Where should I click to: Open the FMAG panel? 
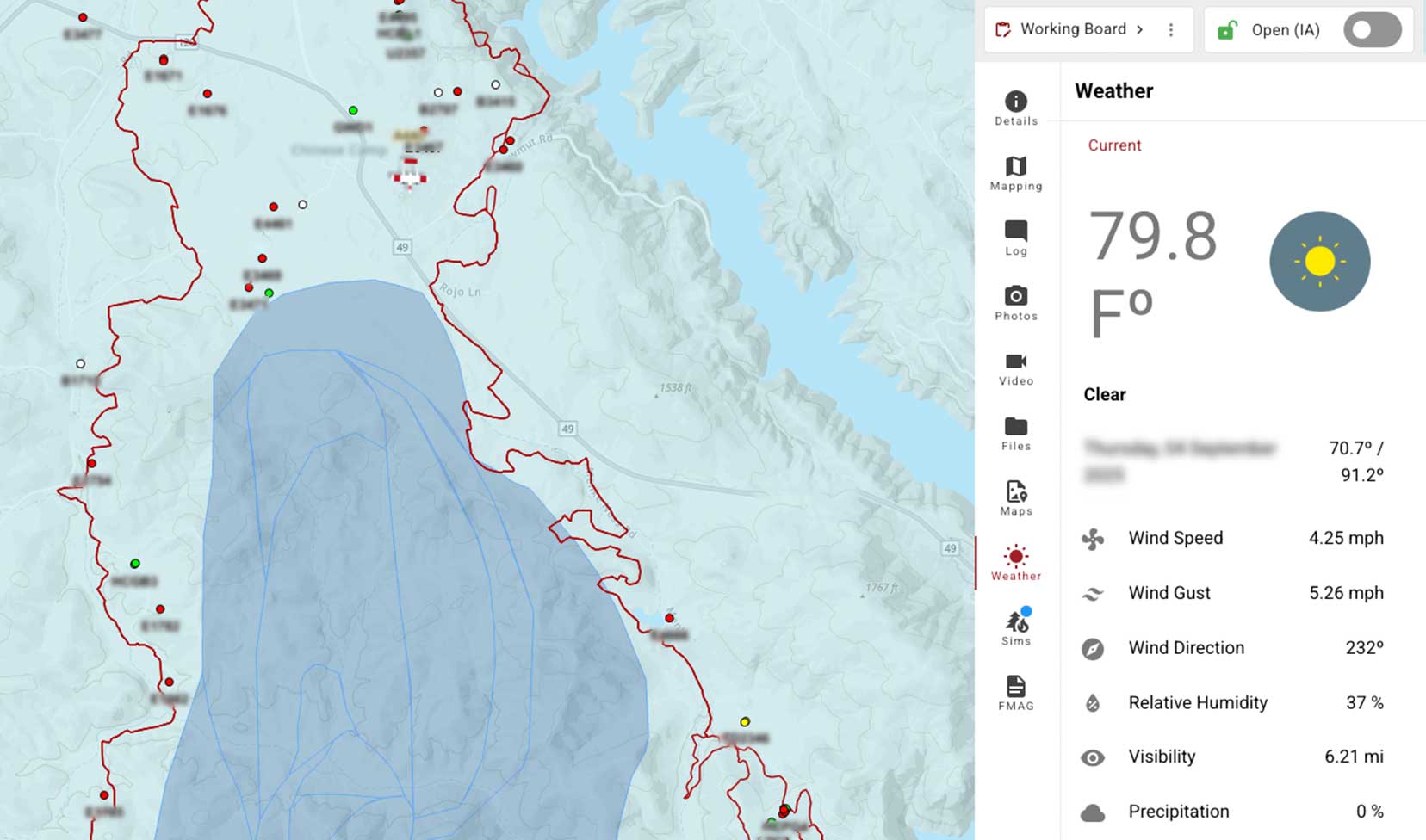point(1016,686)
